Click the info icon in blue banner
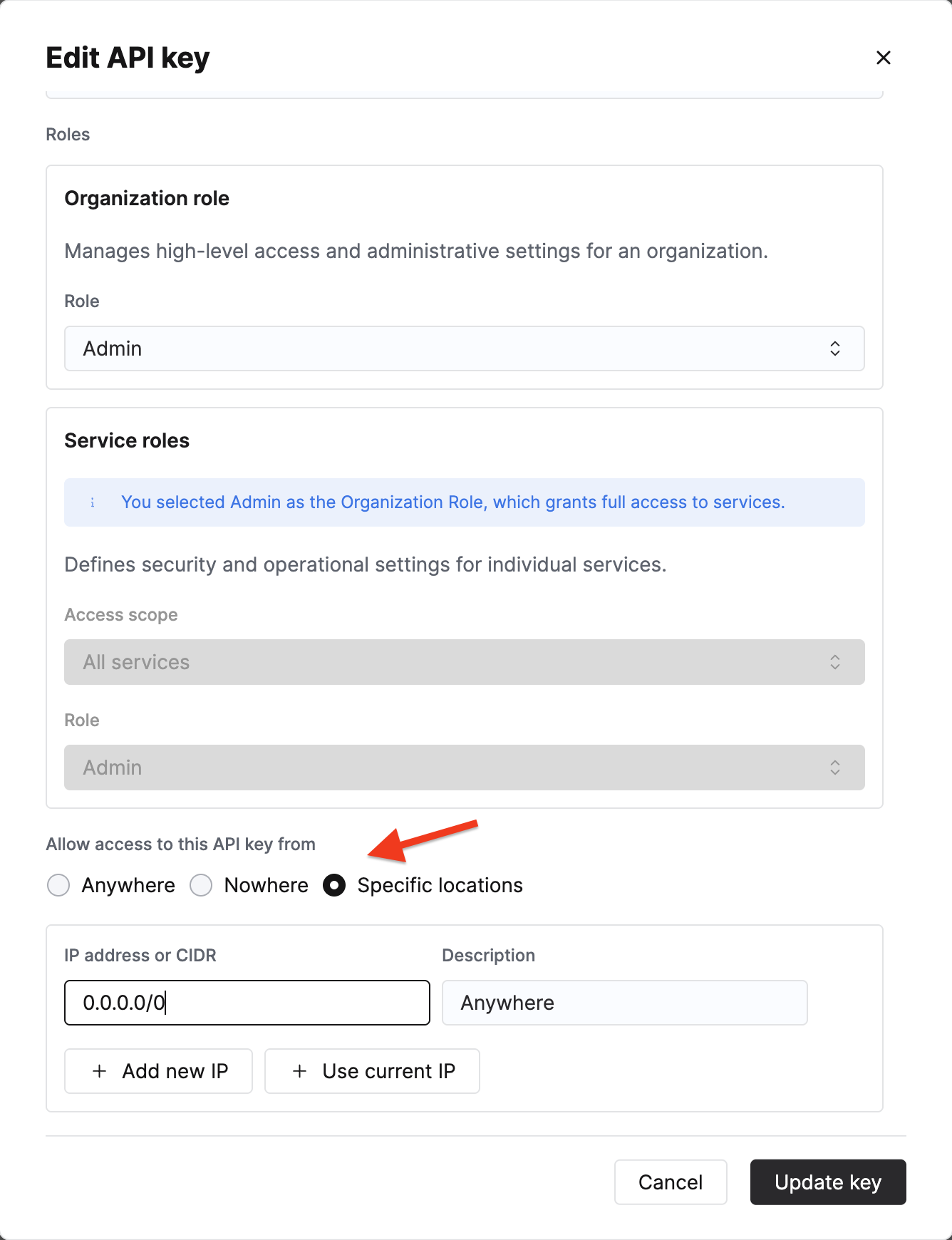Screen dimensions: 952x1240 93,502
